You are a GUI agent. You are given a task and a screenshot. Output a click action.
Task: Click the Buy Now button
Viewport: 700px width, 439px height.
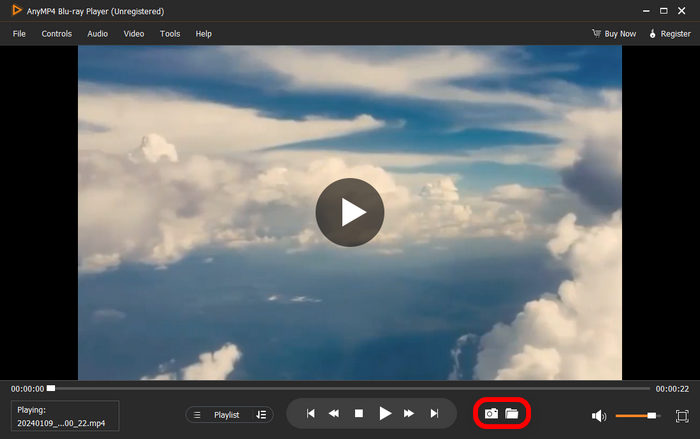(614, 34)
